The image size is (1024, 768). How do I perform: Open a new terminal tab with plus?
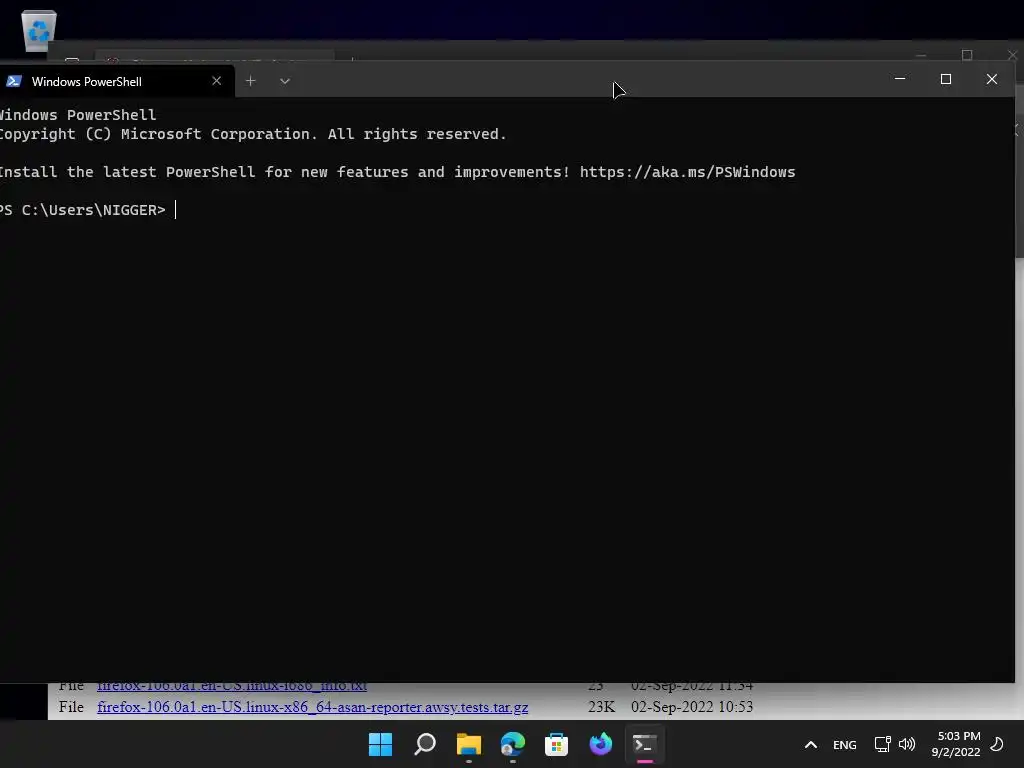pyautogui.click(x=250, y=81)
